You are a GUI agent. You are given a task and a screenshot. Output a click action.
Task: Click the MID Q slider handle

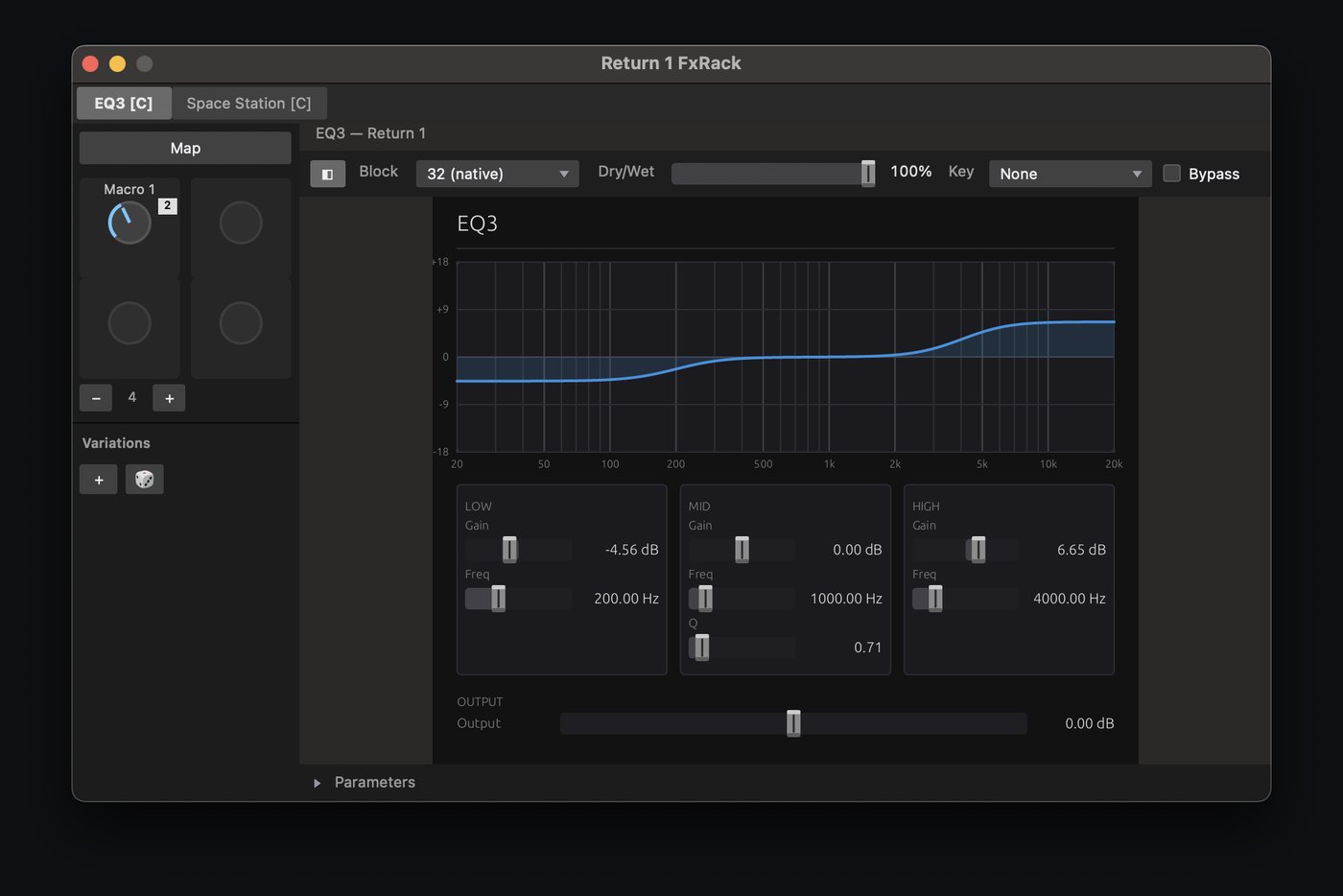[x=701, y=648]
